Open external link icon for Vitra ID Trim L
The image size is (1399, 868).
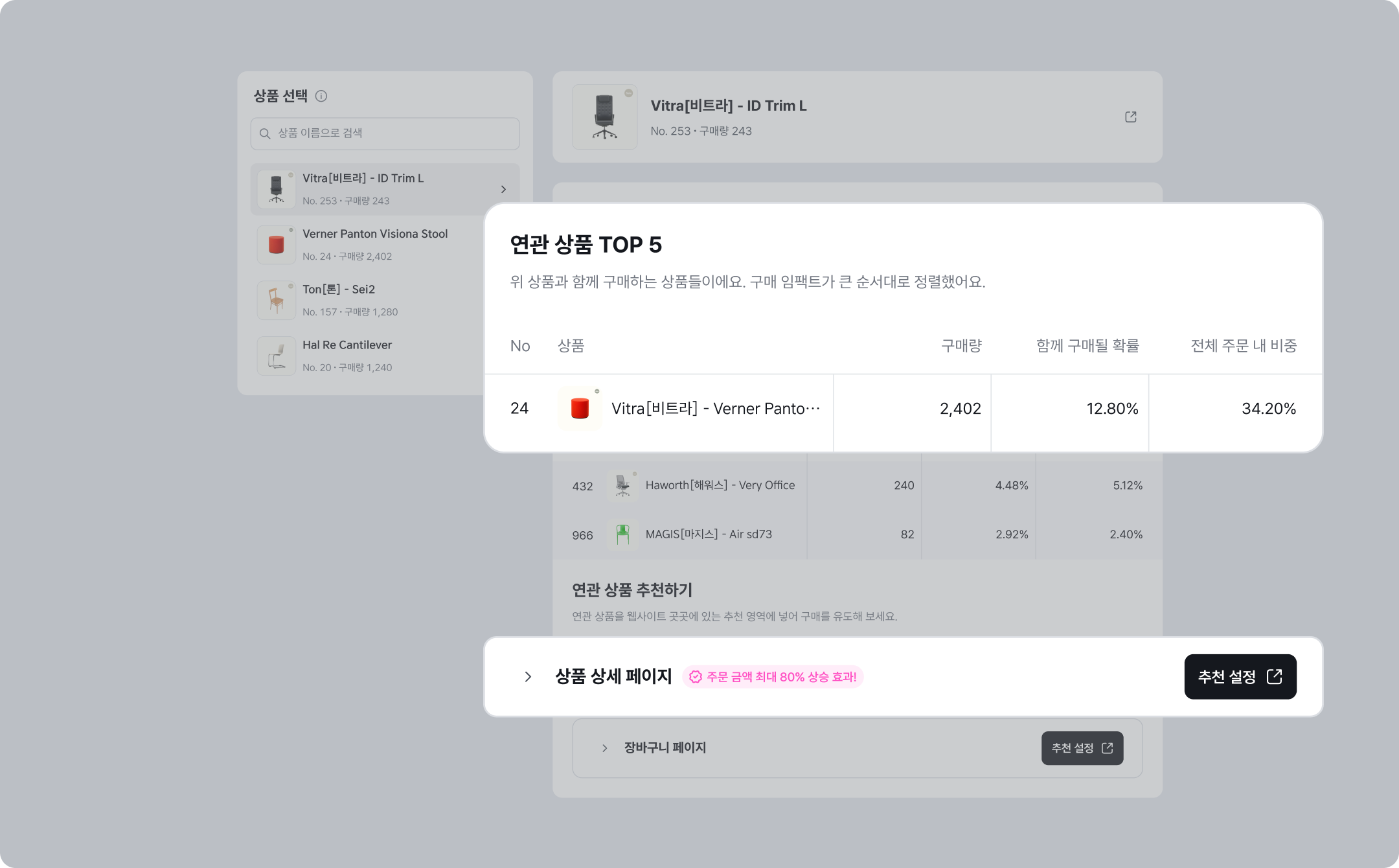pos(1131,117)
